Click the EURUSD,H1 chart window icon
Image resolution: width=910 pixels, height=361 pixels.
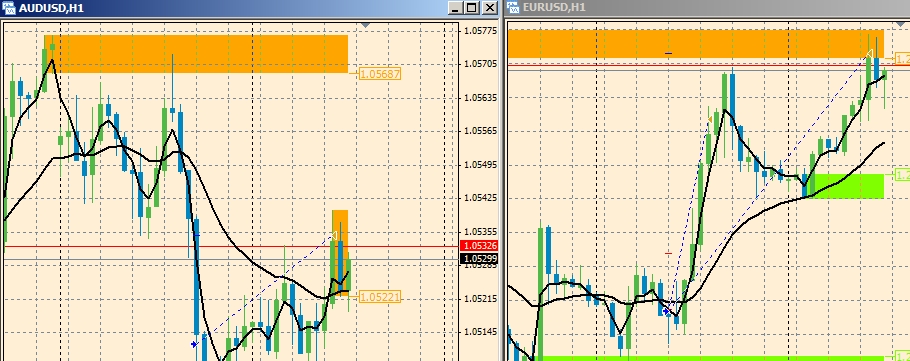[513, 7]
